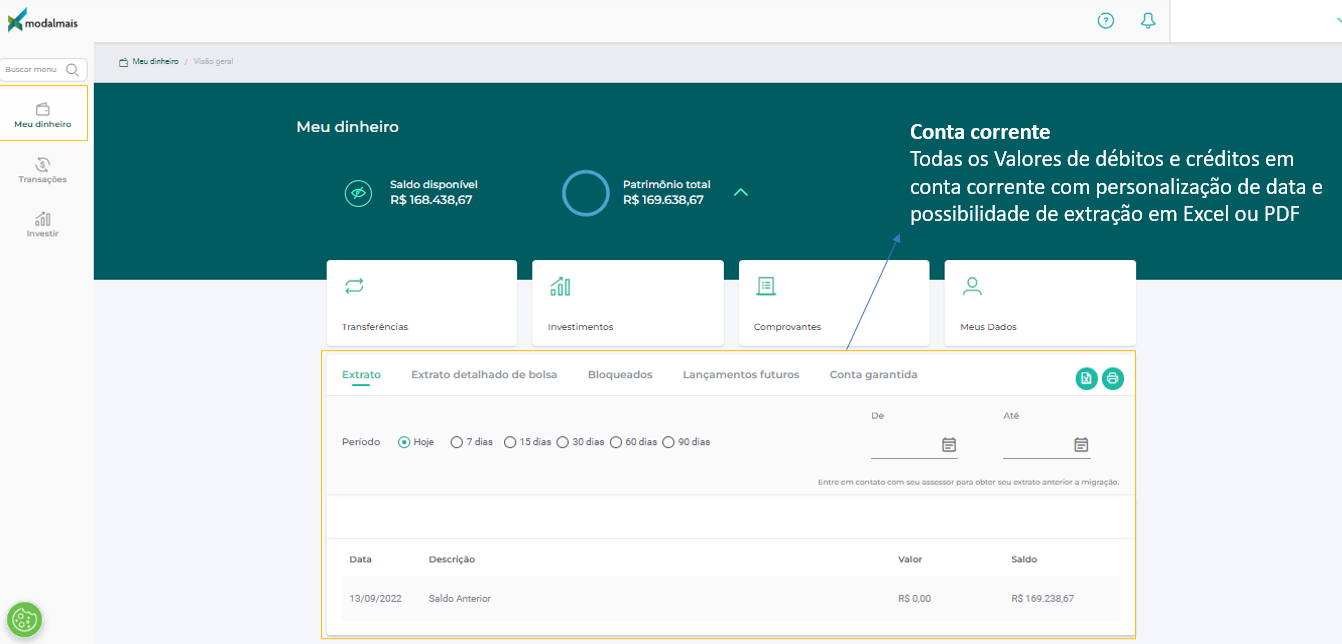Click the search magnifier in Buscar menu
Image resolution: width=1342 pixels, height=644 pixels.
pyautogui.click(x=72, y=70)
